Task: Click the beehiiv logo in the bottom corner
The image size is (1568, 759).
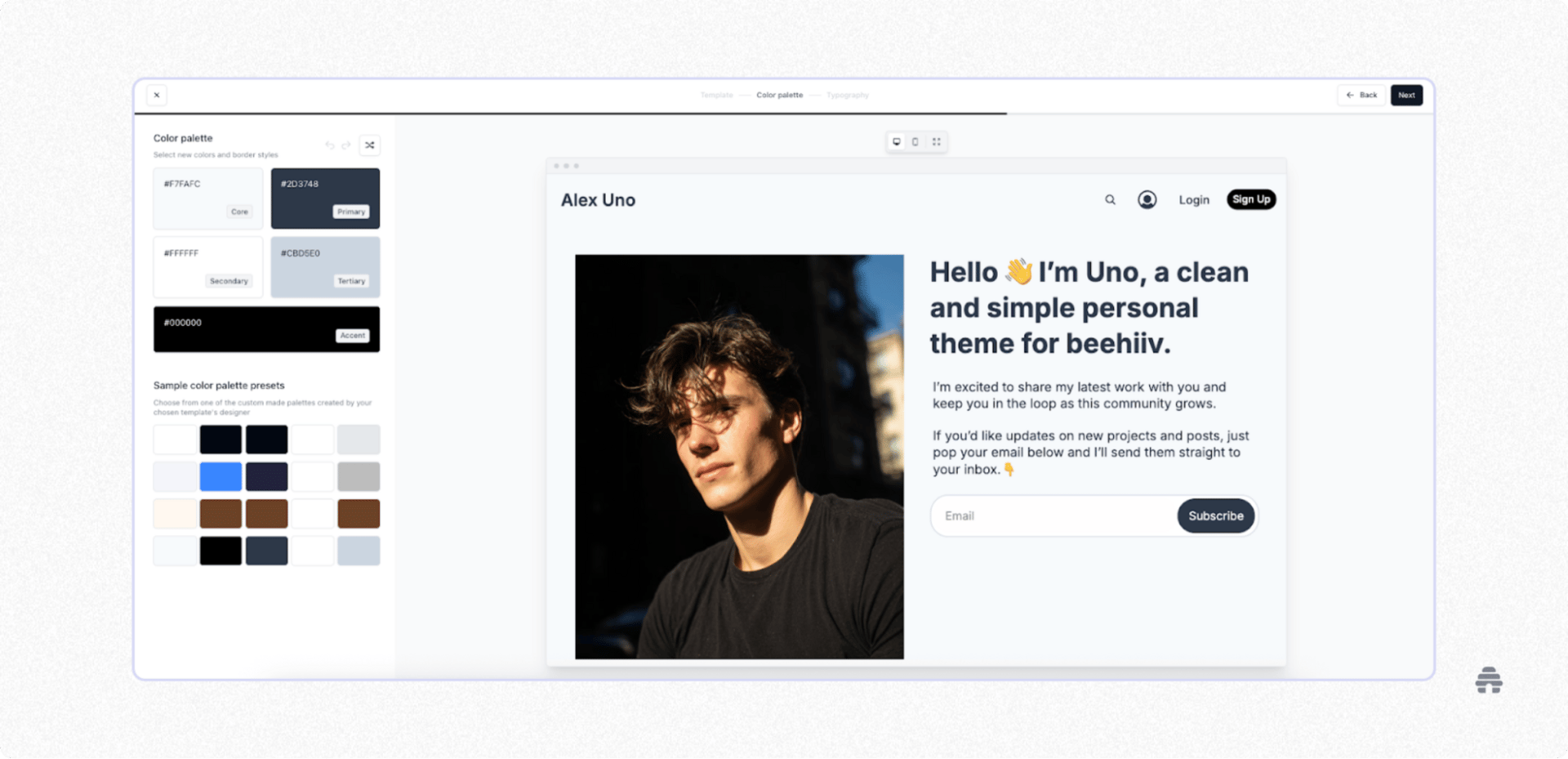Action: (1489, 680)
